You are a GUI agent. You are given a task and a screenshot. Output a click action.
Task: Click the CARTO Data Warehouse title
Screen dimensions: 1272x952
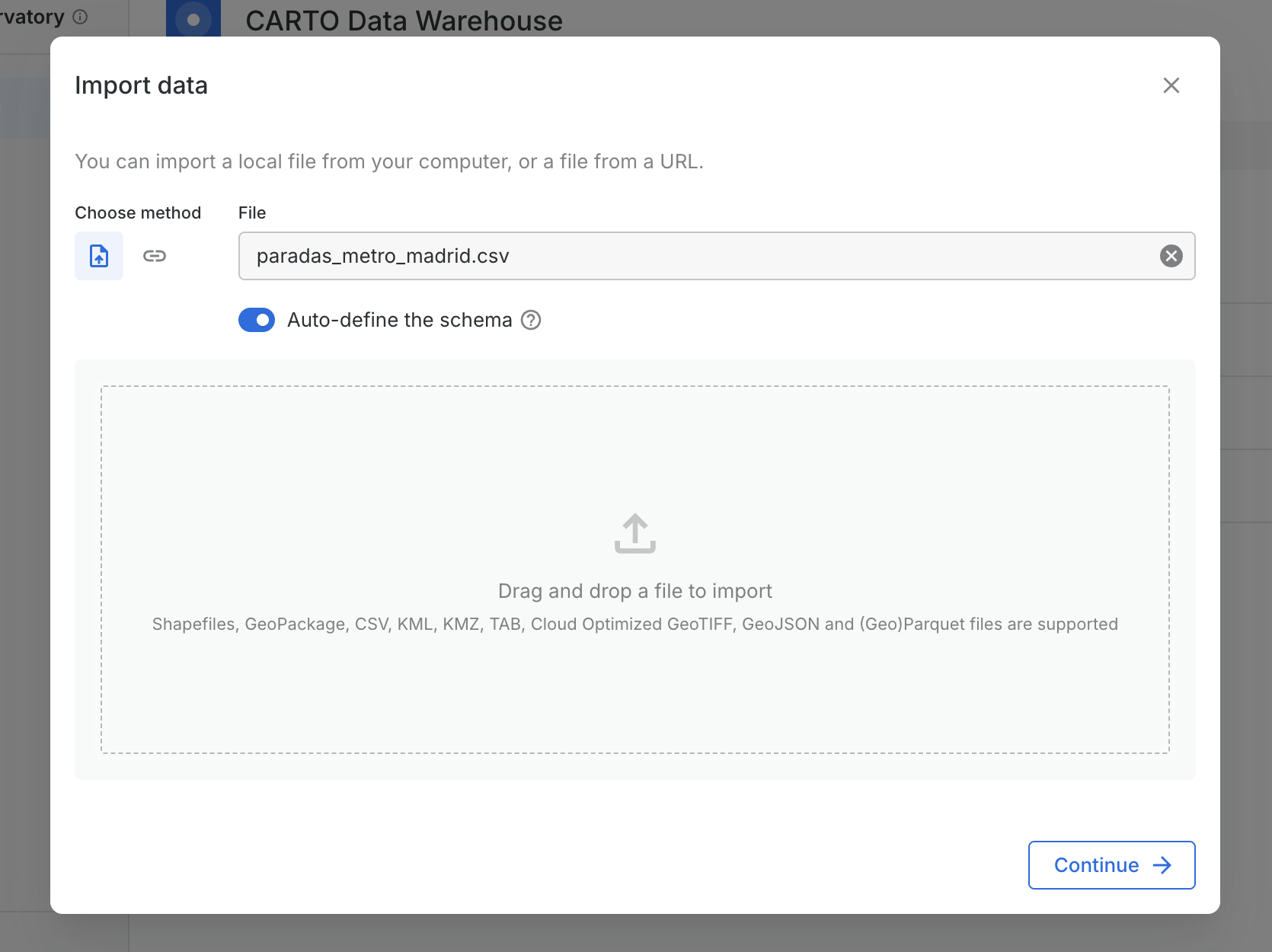coord(404,21)
